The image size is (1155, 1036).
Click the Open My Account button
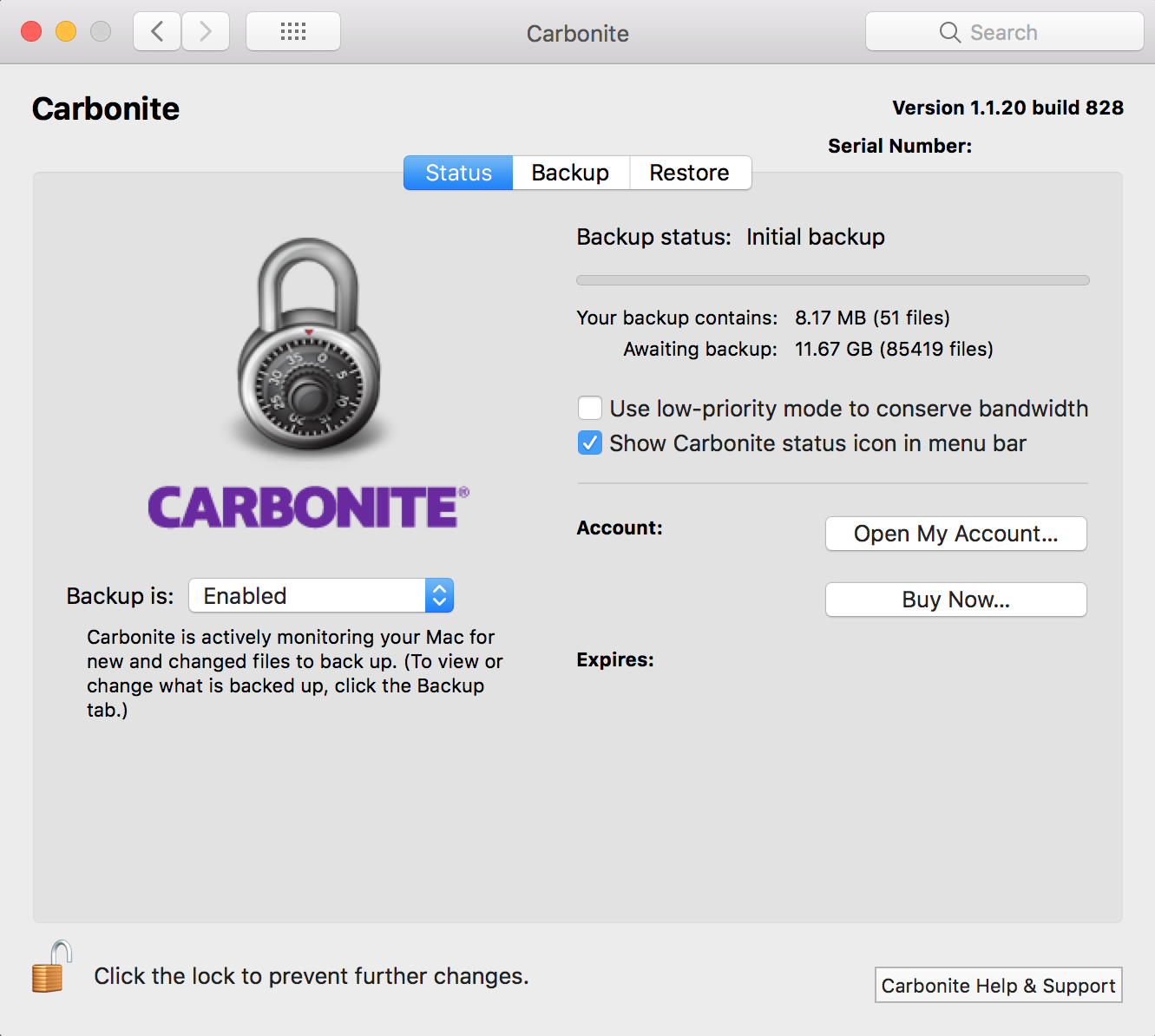(955, 534)
